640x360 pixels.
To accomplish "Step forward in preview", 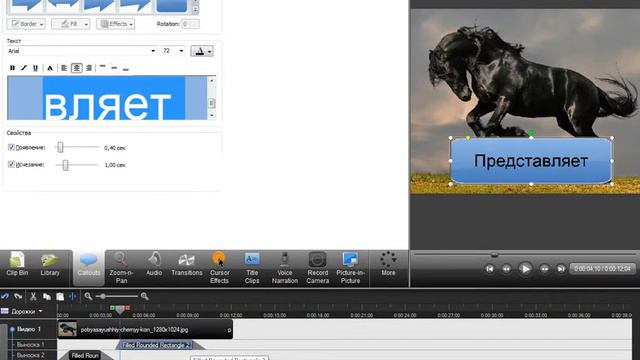I will 544,269.
